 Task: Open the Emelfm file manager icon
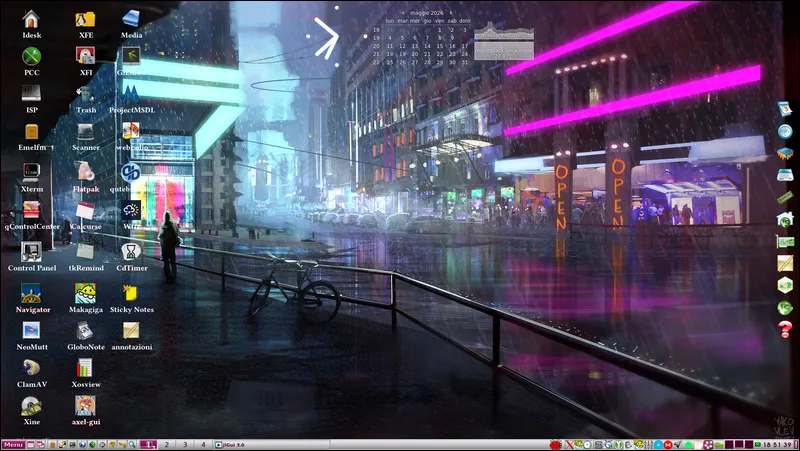point(32,132)
